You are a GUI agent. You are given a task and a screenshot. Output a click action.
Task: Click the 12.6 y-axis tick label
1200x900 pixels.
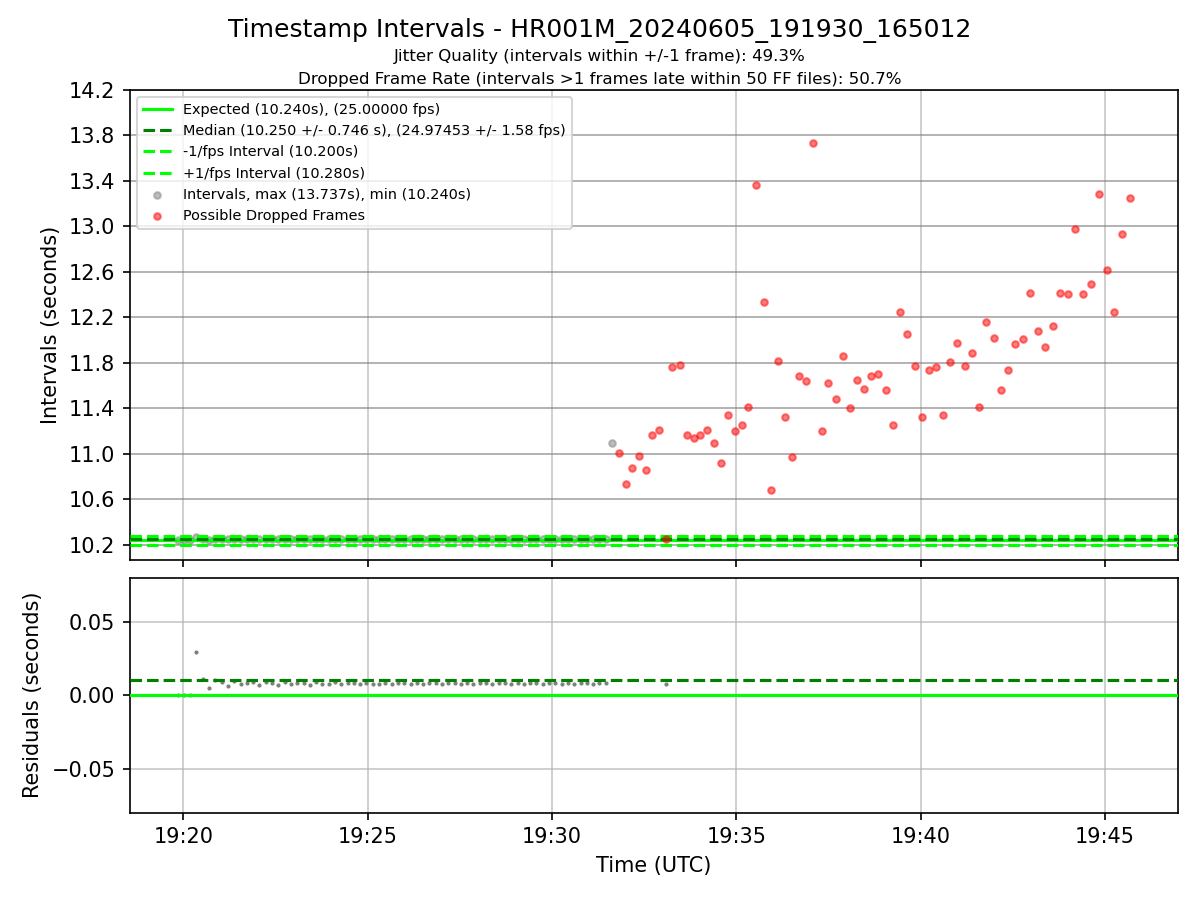94,272
